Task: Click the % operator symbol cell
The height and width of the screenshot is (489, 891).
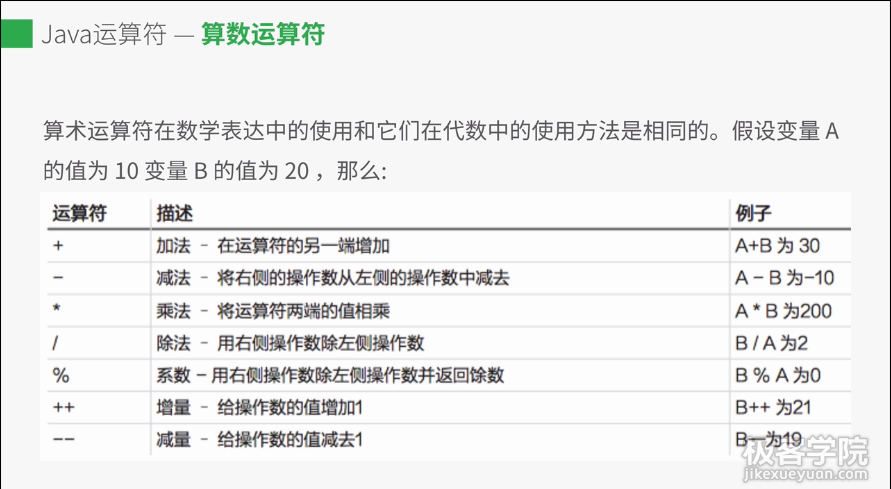Action: coord(59,375)
